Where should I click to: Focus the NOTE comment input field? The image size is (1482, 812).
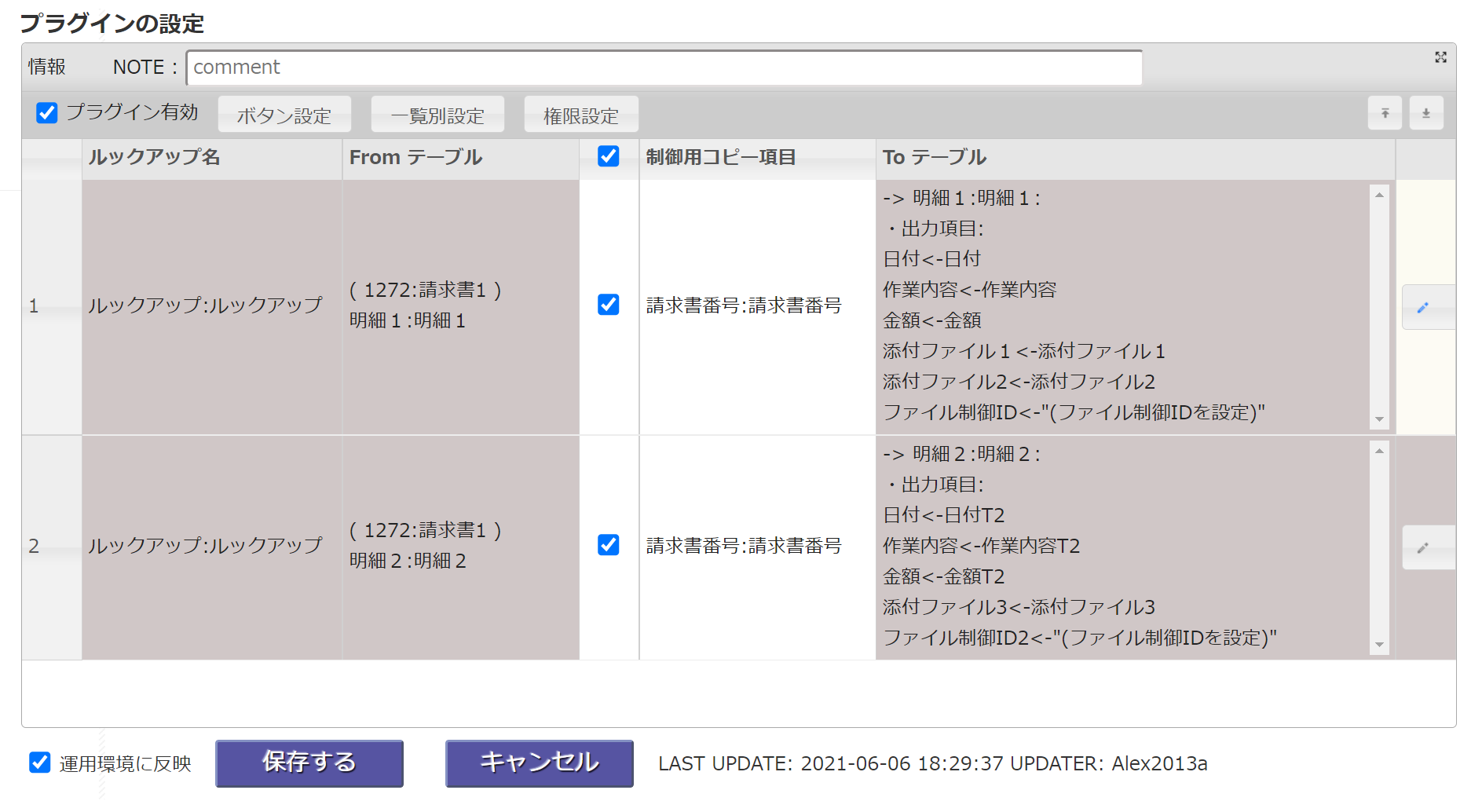[x=664, y=68]
